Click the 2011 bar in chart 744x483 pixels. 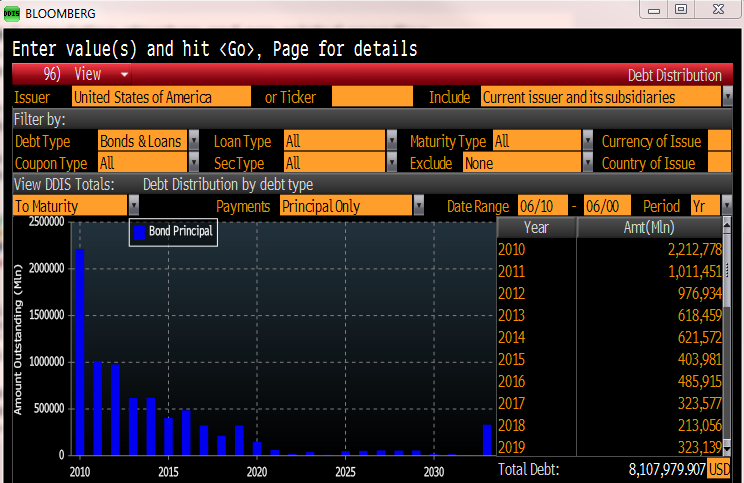(98, 408)
